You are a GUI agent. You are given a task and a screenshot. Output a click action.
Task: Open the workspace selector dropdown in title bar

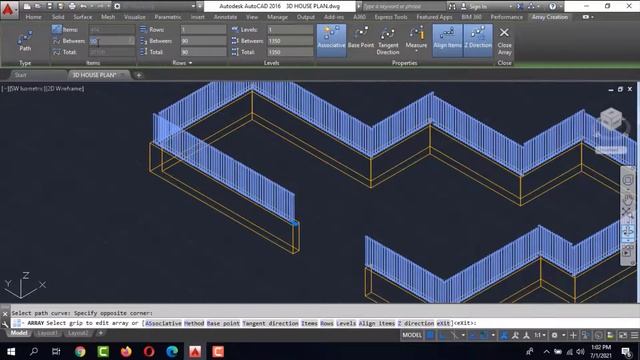[193, 6]
